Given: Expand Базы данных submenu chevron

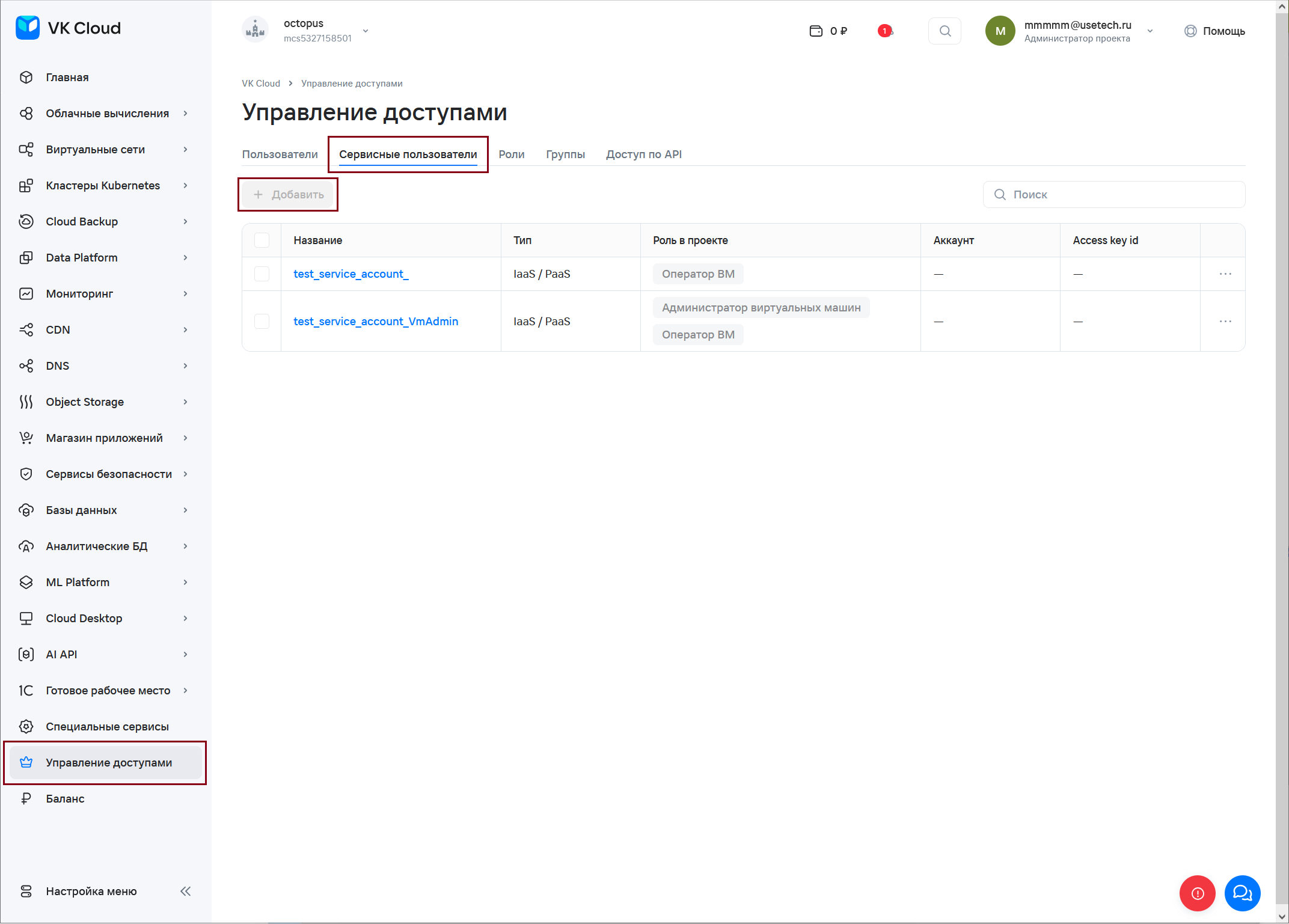Looking at the screenshot, I should [185, 510].
